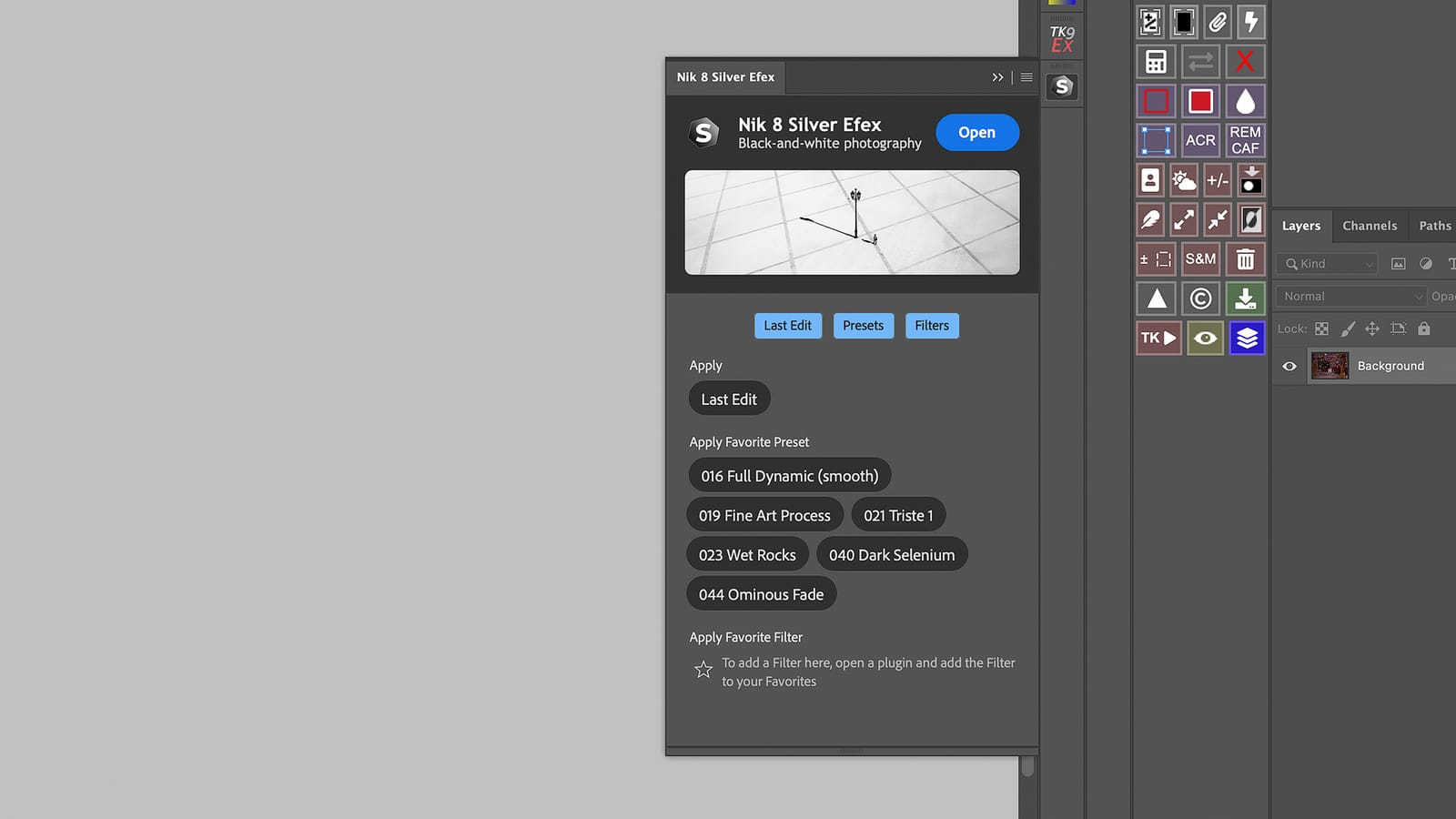The height and width of the screenshot is (819, 1456).
Task: Switch to the Channels tab
Action: 1369,226
